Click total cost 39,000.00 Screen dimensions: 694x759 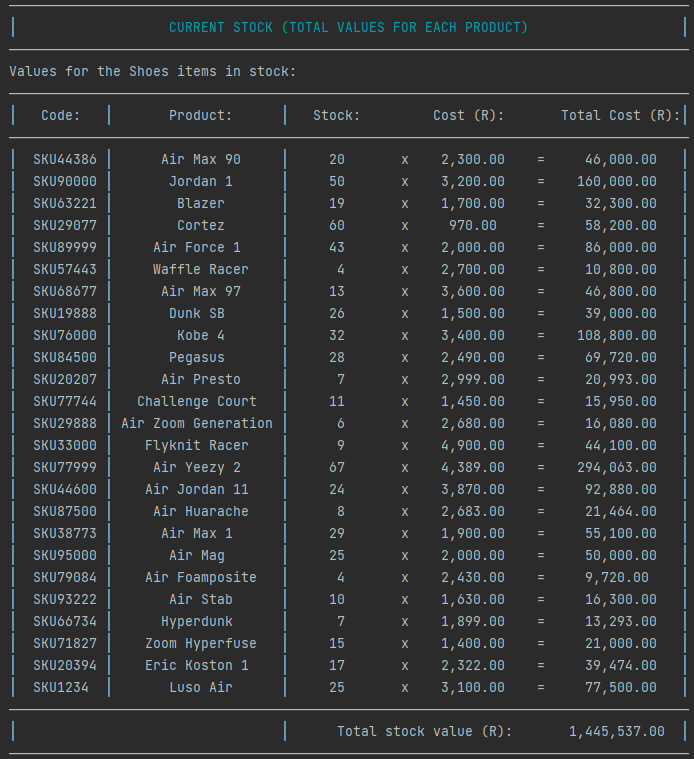click(620, 314)
